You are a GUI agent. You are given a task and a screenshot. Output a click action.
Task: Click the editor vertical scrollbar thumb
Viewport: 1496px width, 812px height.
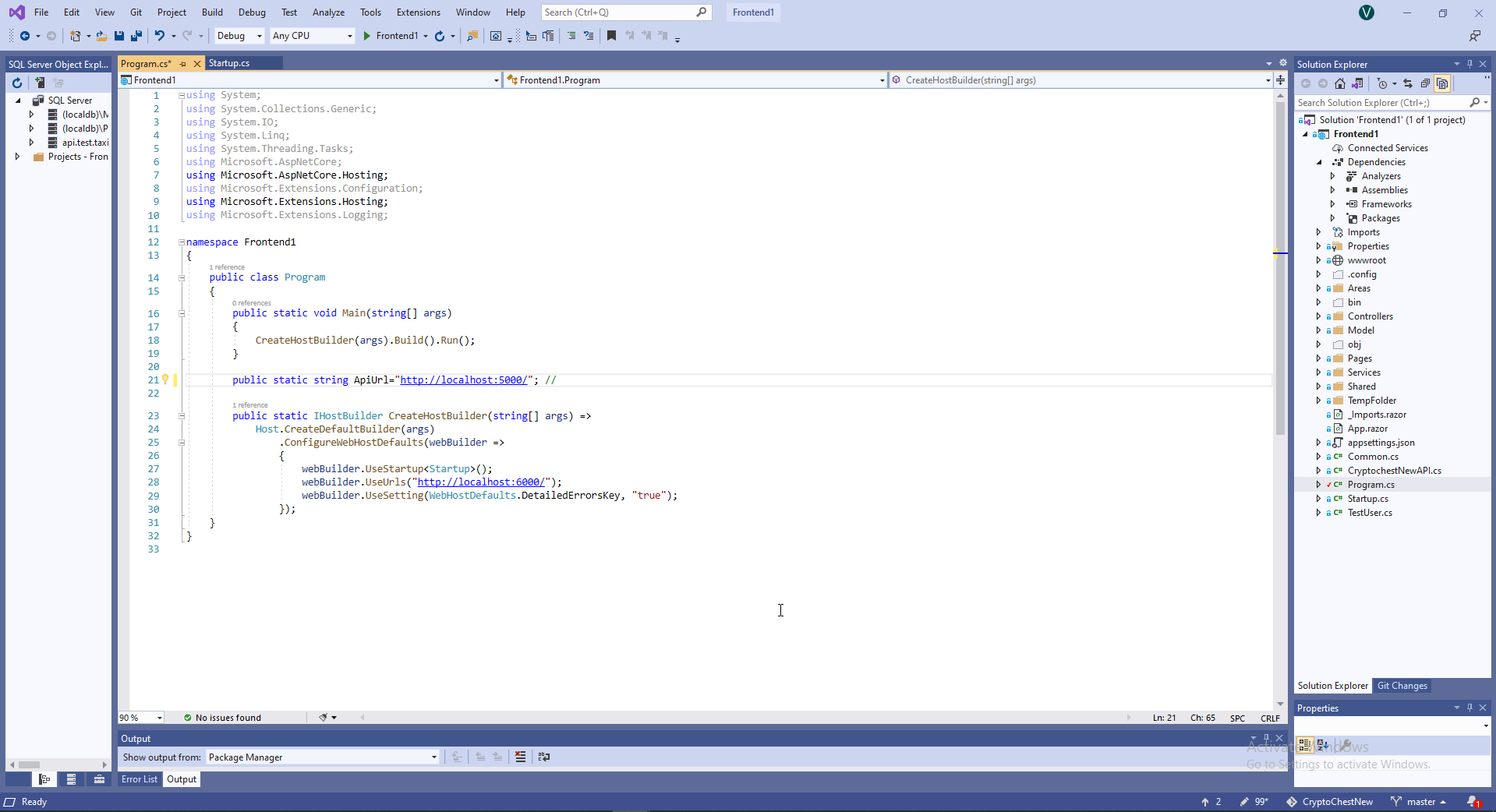[1280, 267]
